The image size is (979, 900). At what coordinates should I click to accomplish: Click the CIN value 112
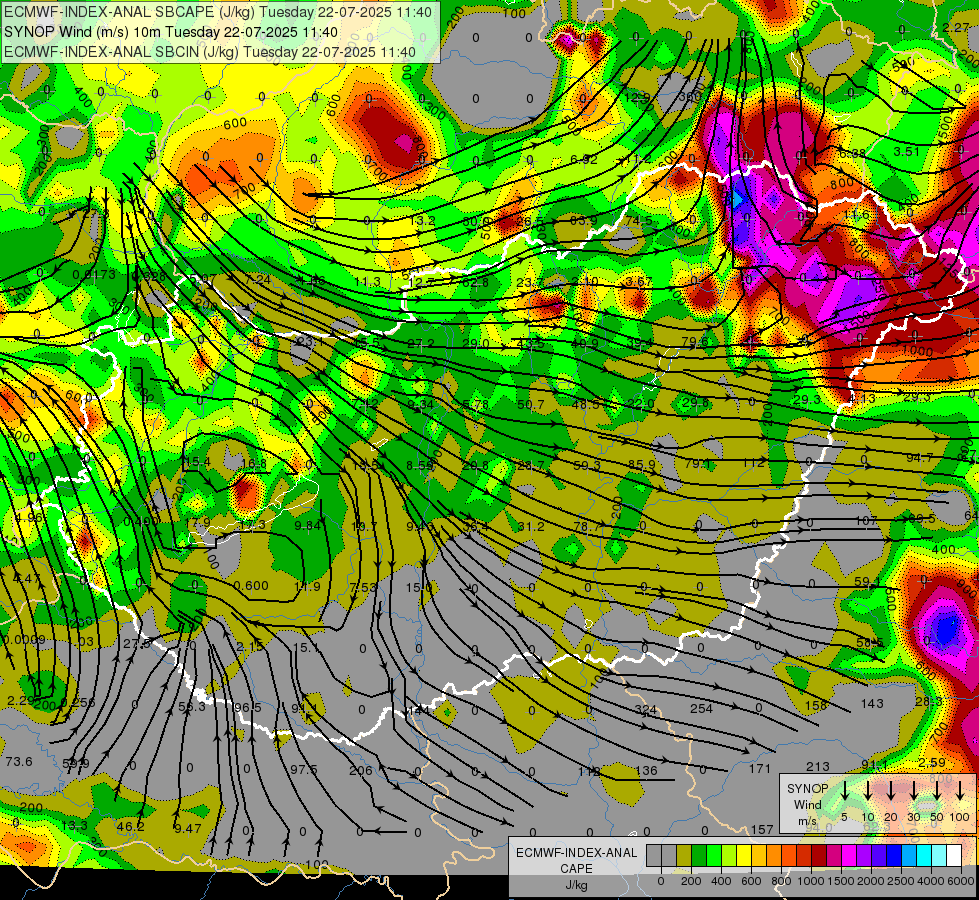point(754,463)
